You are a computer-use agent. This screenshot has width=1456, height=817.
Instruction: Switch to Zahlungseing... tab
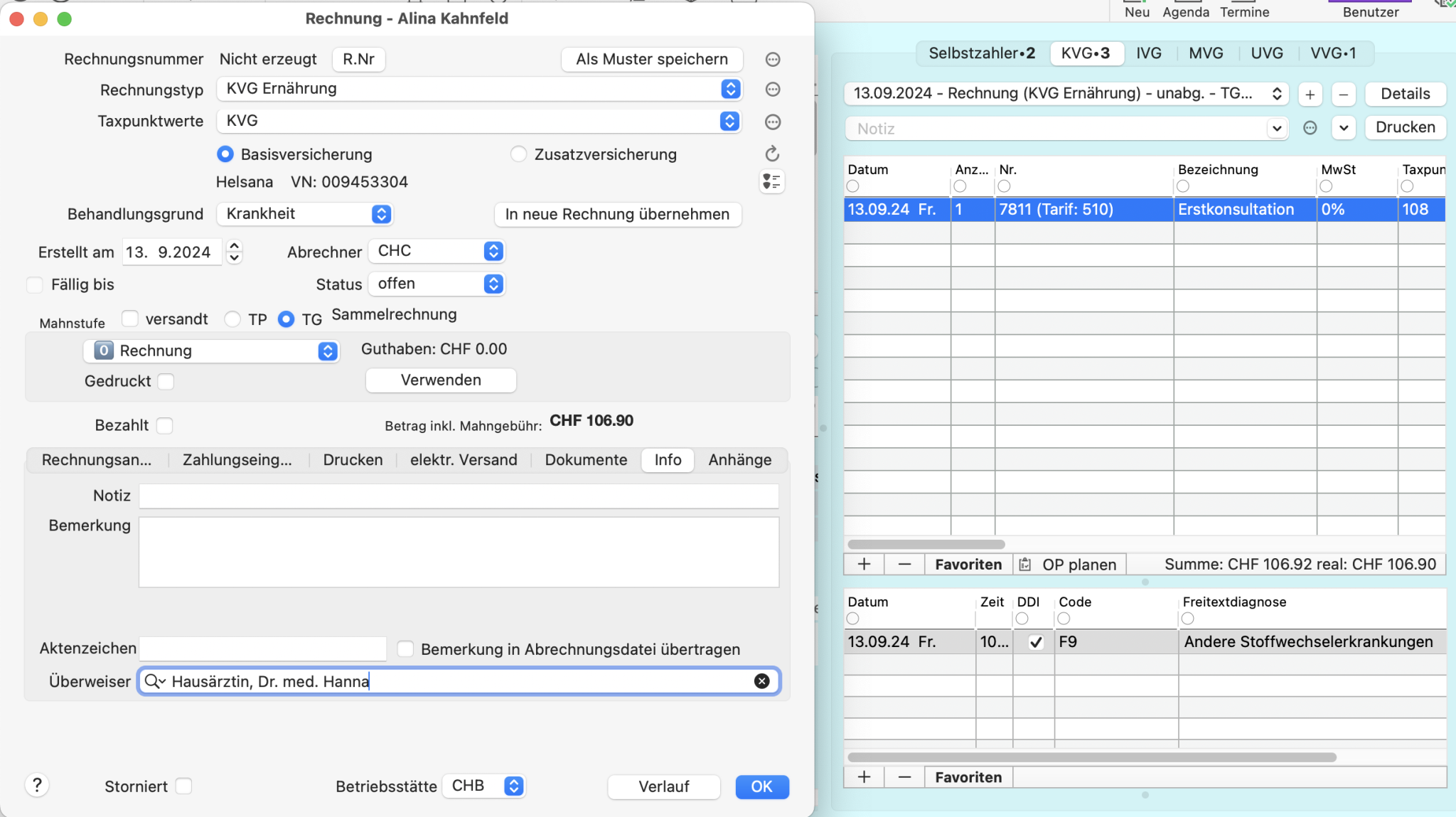click(237, 460)
